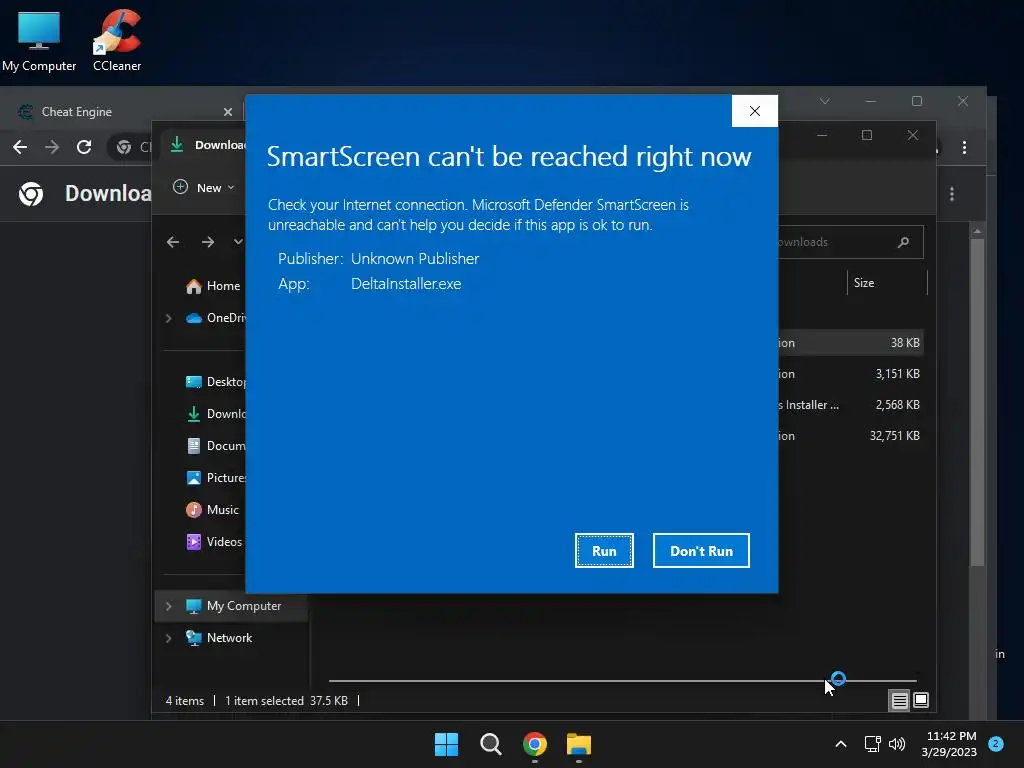The height and width of the screenshot is (768, 1024).
Task: Show hidden system tray icons
Action: tap(840, 744)
